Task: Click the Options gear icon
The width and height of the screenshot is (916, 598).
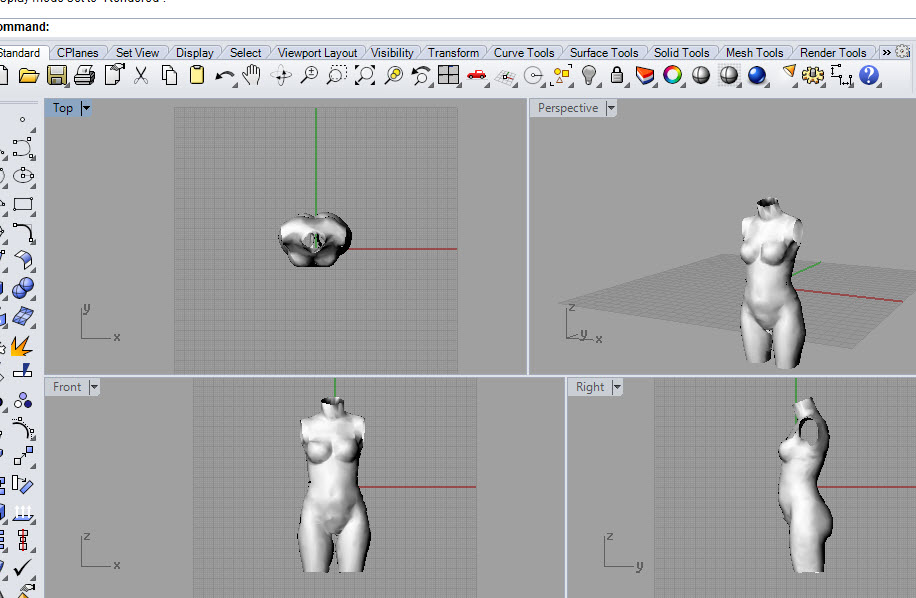Action: (x=813, y=75)
